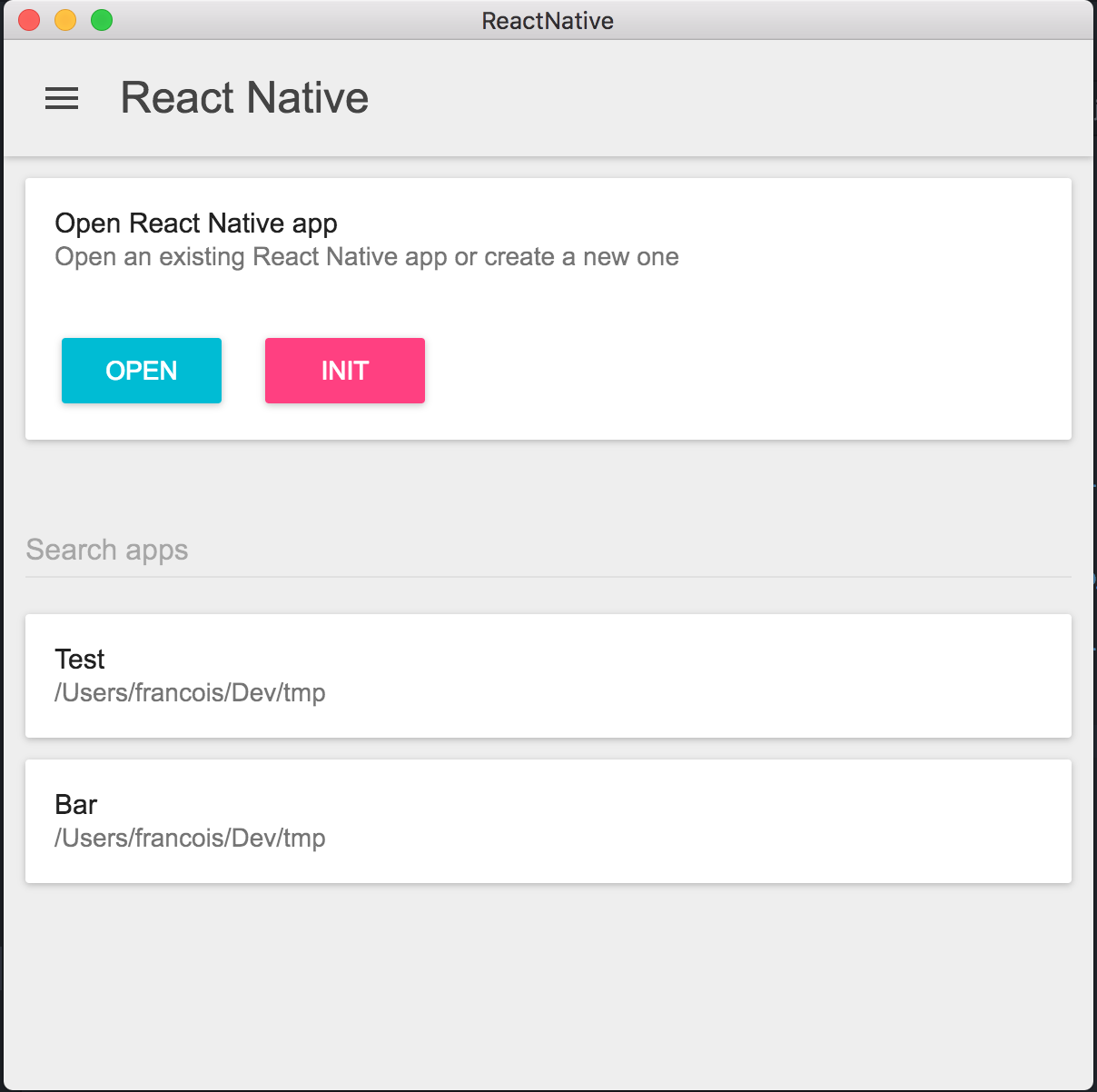The width and height of the screenshot is (1097, 1092).
Task: Click the pink INIT button
Action: pos(345,371)
